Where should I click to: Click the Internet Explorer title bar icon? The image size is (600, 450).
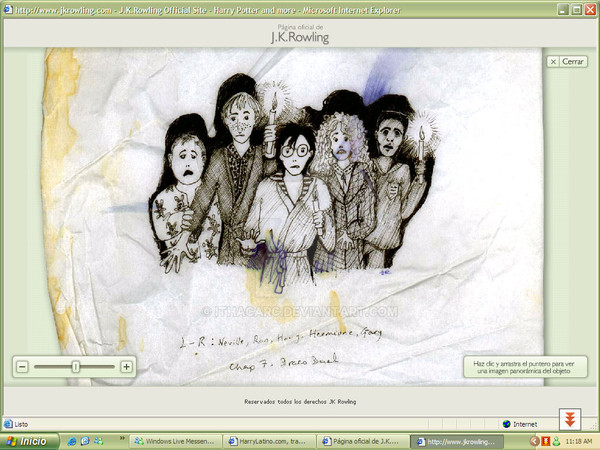coord(8,9)
